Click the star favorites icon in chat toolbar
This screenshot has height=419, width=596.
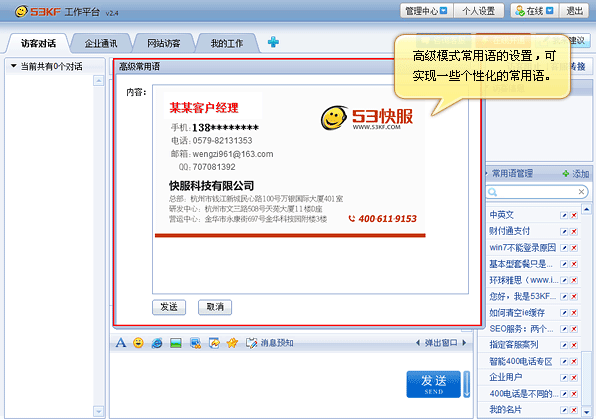pos(232,343)
